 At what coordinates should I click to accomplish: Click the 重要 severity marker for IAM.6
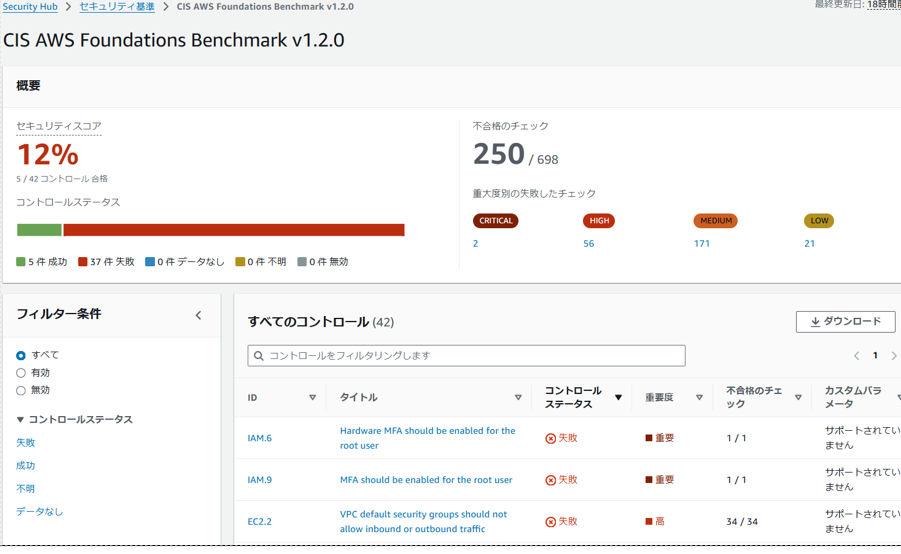649,438
